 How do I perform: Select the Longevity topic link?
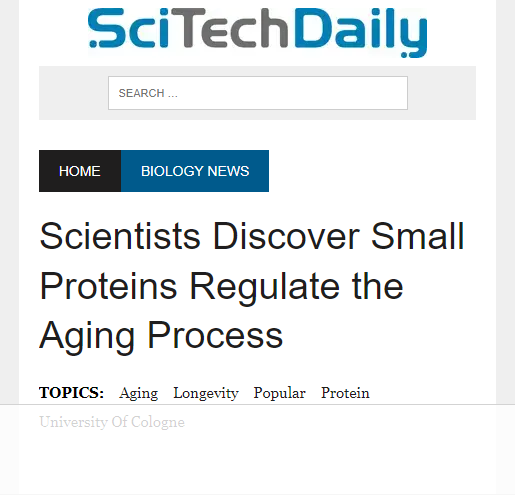pos(206,393)
